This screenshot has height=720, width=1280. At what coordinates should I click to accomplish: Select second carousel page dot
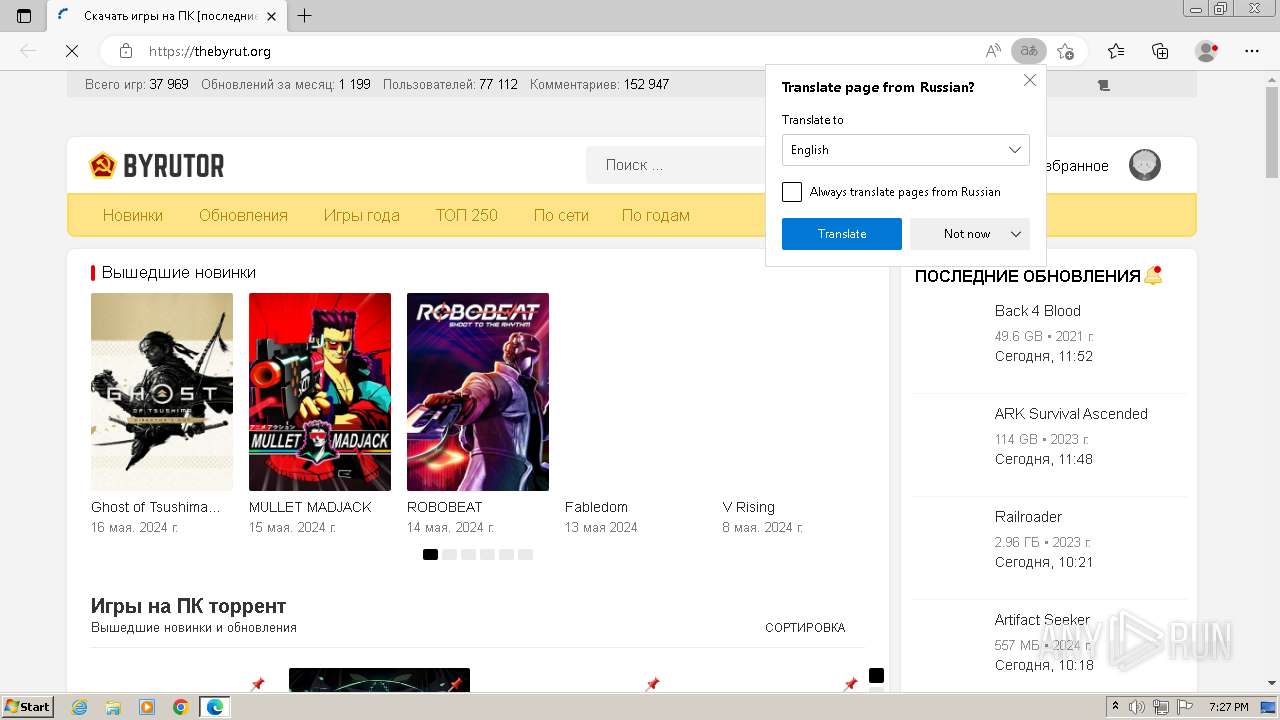[450, 554]
